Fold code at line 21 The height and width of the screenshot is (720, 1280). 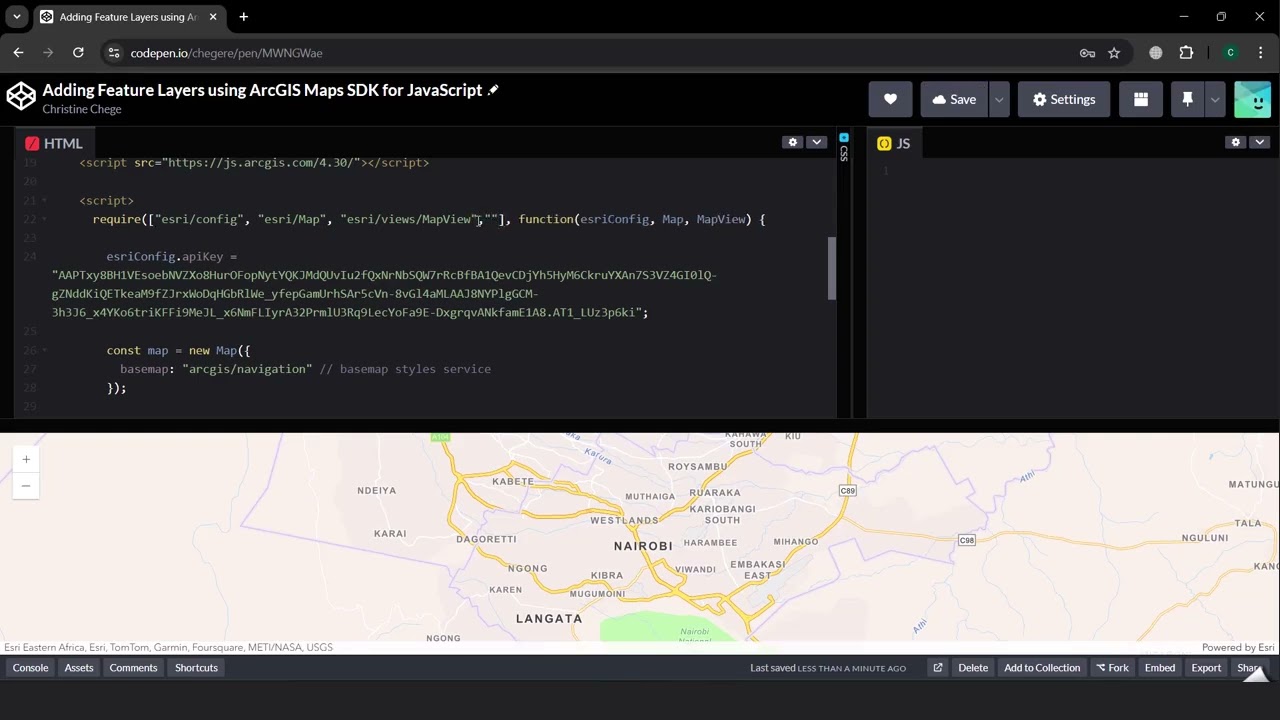(x=44, y=200)
